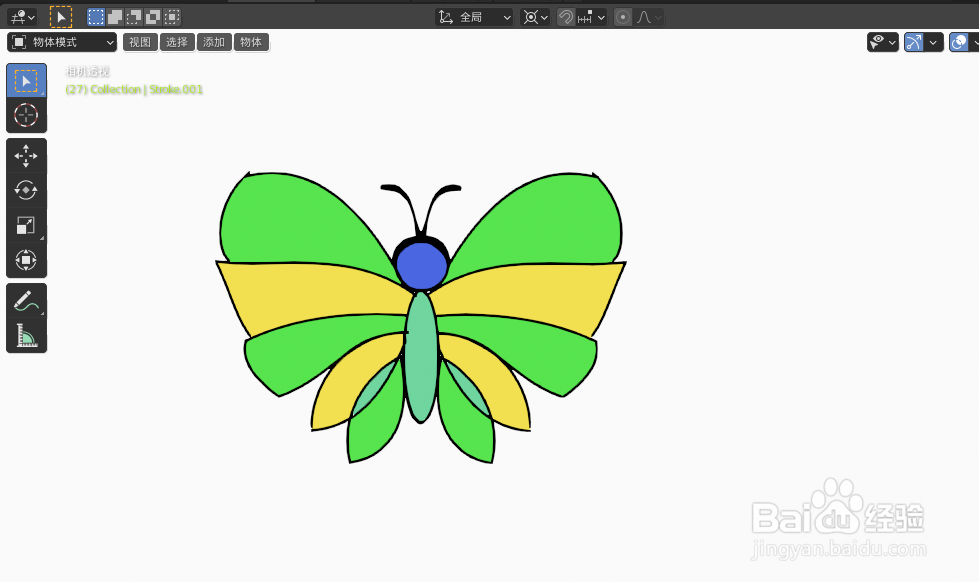This screenshot has height=582, width=979.
Task: Expand the gizmo options arrow
Action: pyautogui.click(x=933, y=42)
